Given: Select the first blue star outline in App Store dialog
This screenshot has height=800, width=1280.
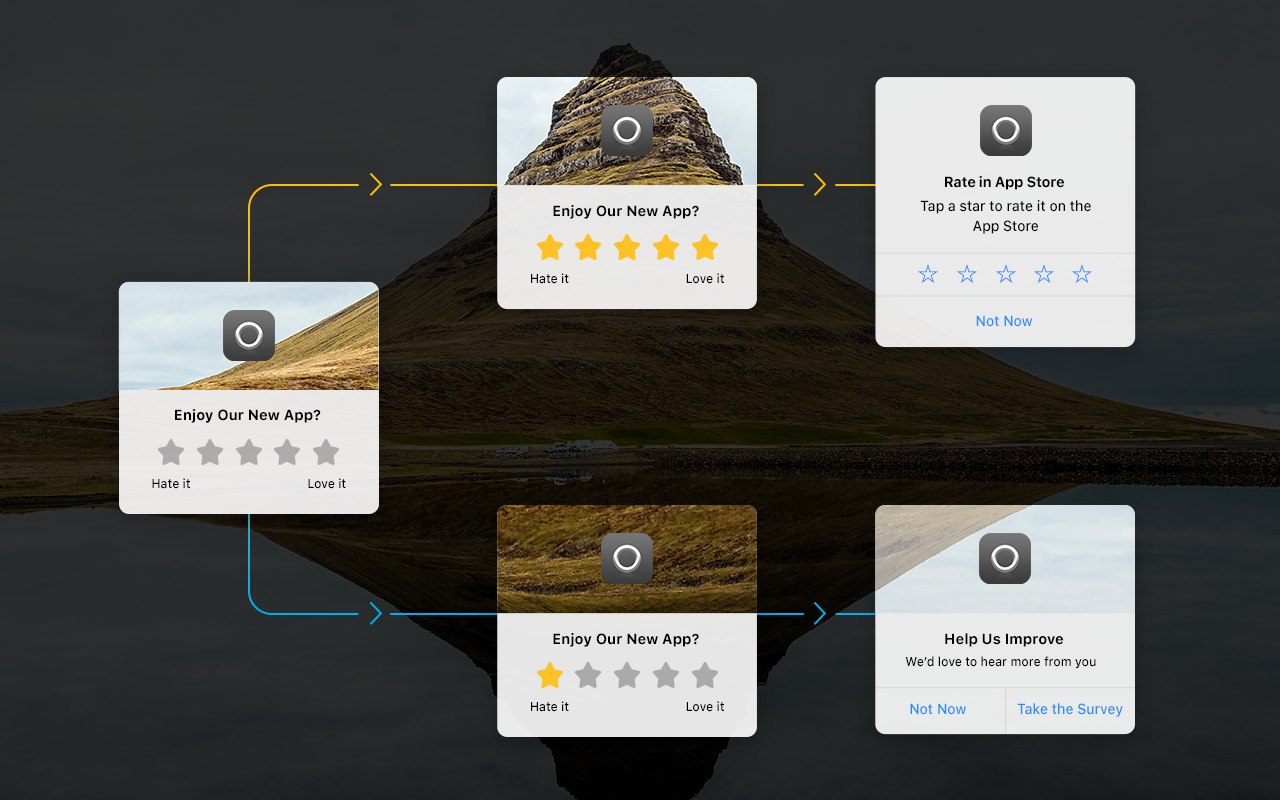Looking at the screenshot, I should point(927,273).
